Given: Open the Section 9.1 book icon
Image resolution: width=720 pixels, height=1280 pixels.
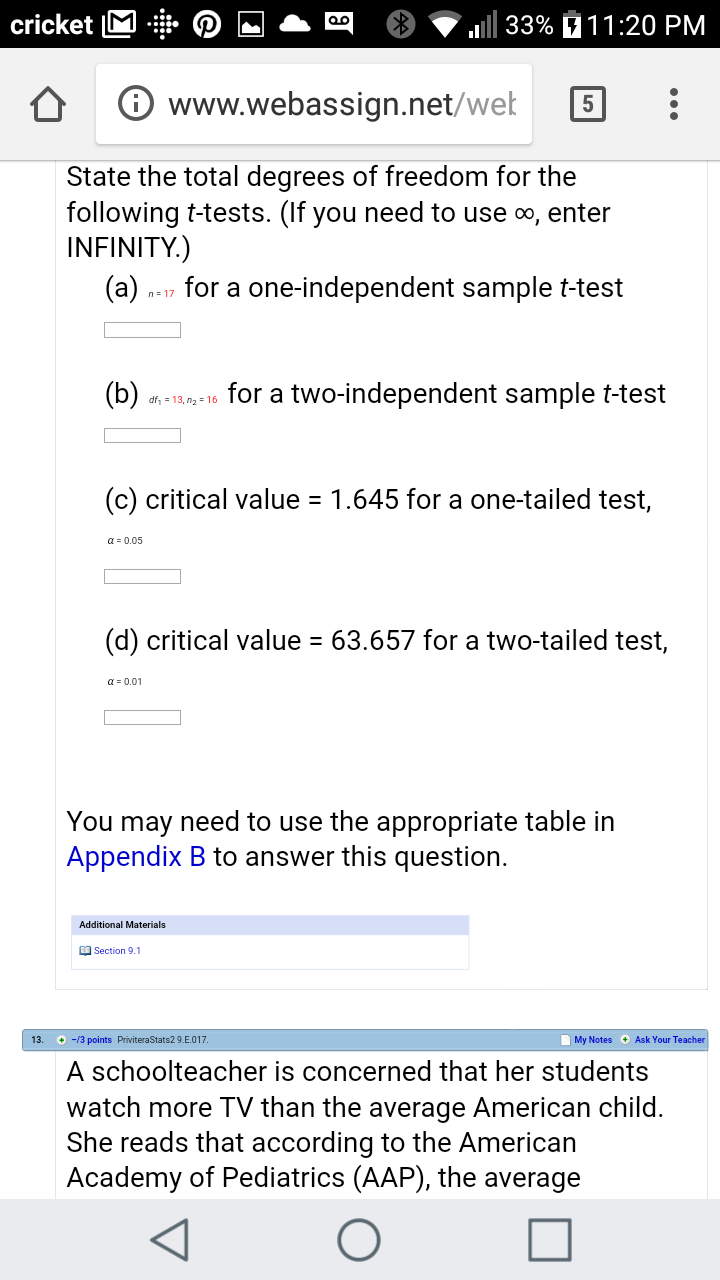Looking at the screenshot, I should 86,951.
